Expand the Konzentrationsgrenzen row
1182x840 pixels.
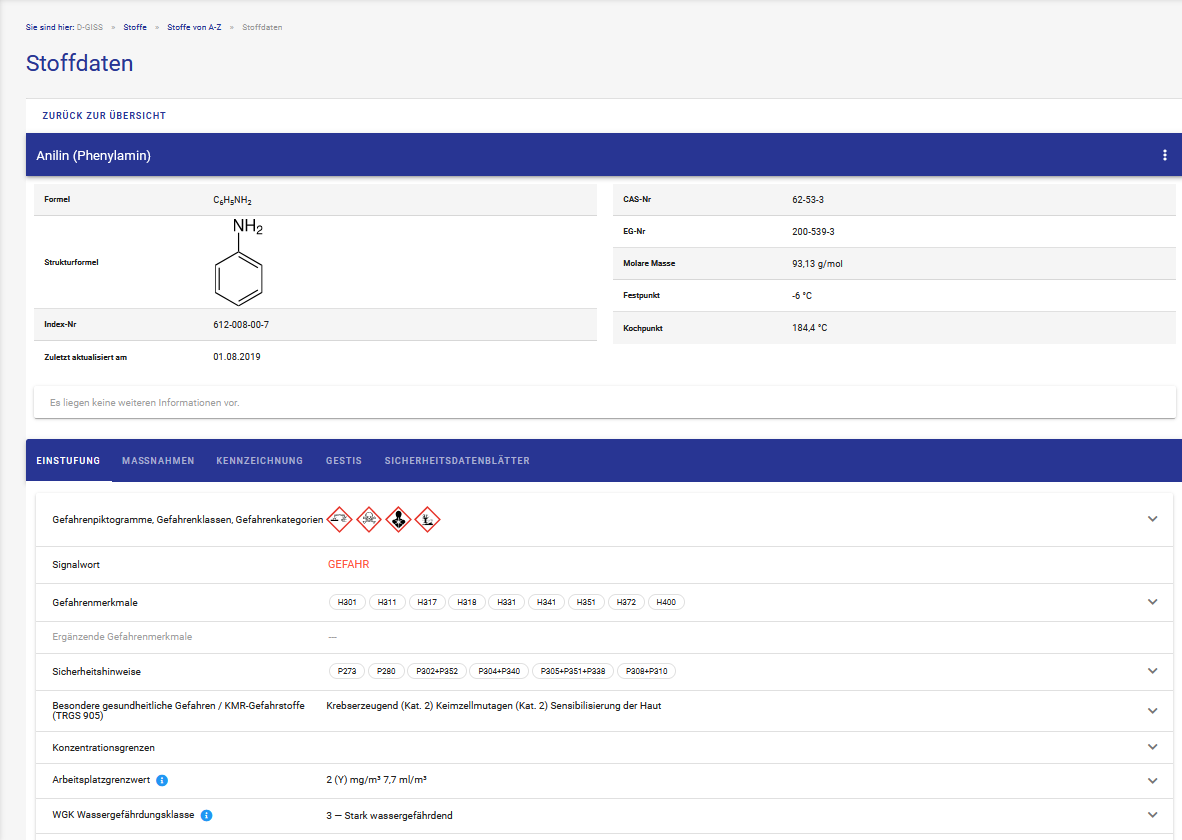1153,747
